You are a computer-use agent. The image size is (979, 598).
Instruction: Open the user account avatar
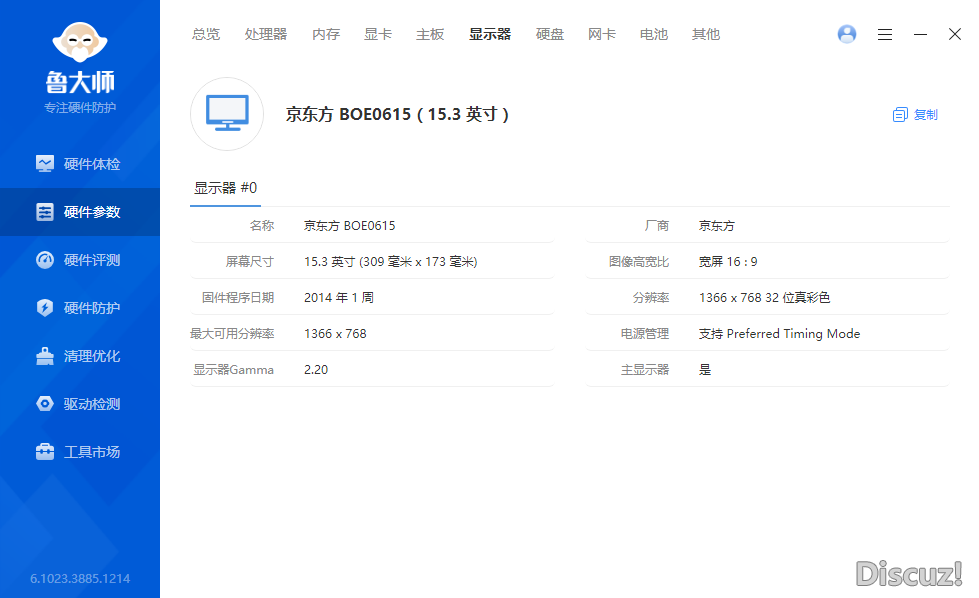click(x=847, y=34)
